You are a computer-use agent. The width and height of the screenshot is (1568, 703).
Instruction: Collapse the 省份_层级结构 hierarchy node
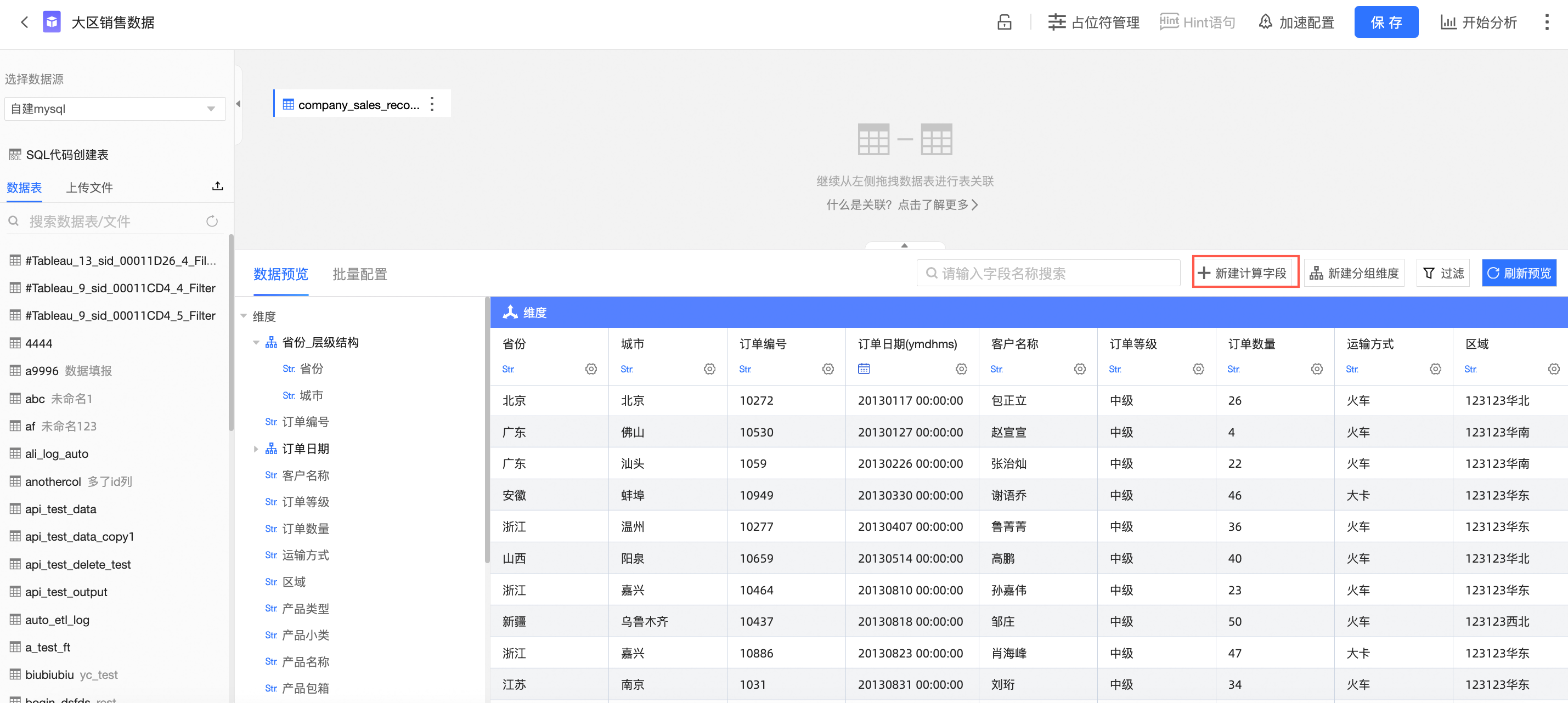[x=256, y=342]
